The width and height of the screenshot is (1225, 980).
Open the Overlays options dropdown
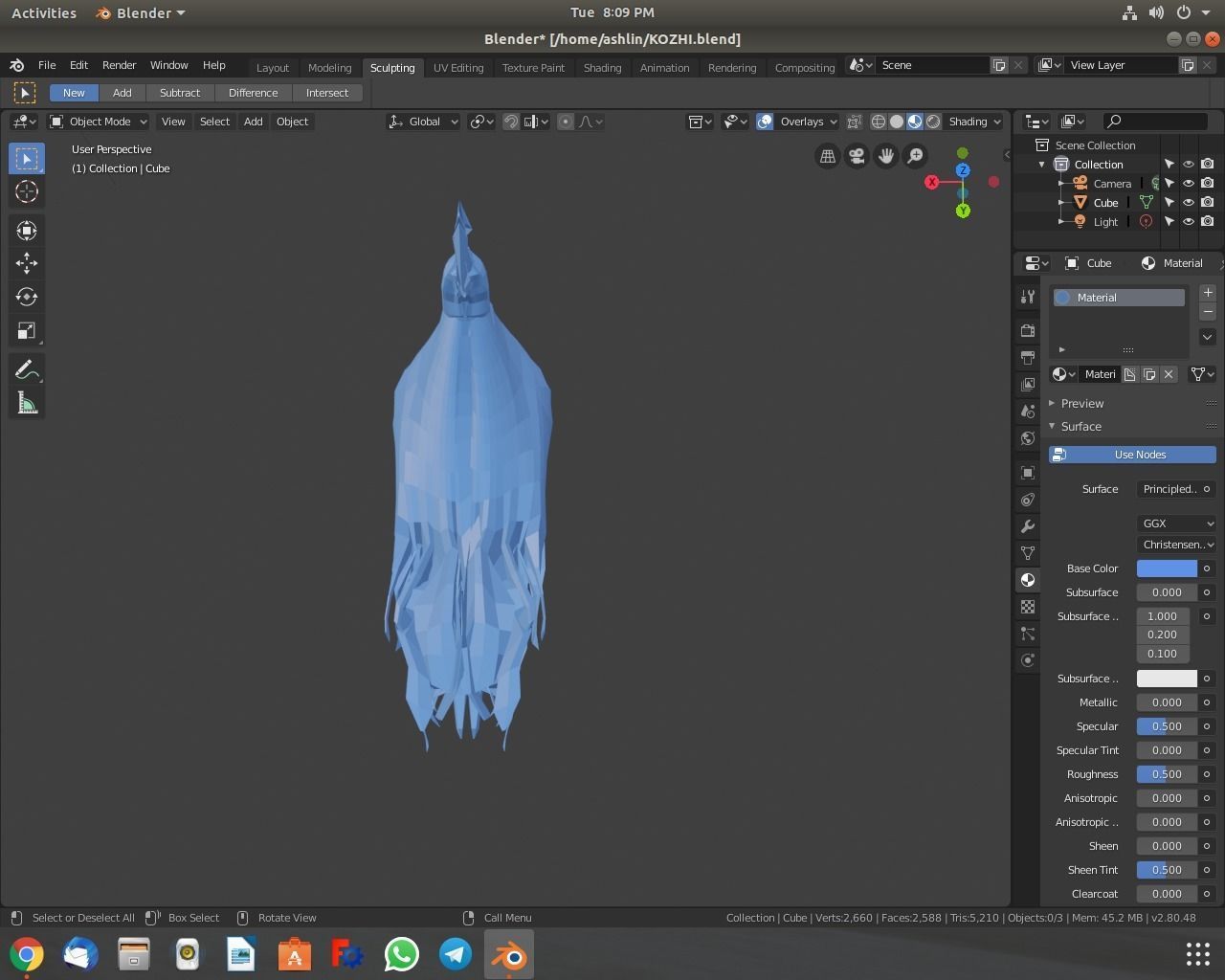point(808,122)
